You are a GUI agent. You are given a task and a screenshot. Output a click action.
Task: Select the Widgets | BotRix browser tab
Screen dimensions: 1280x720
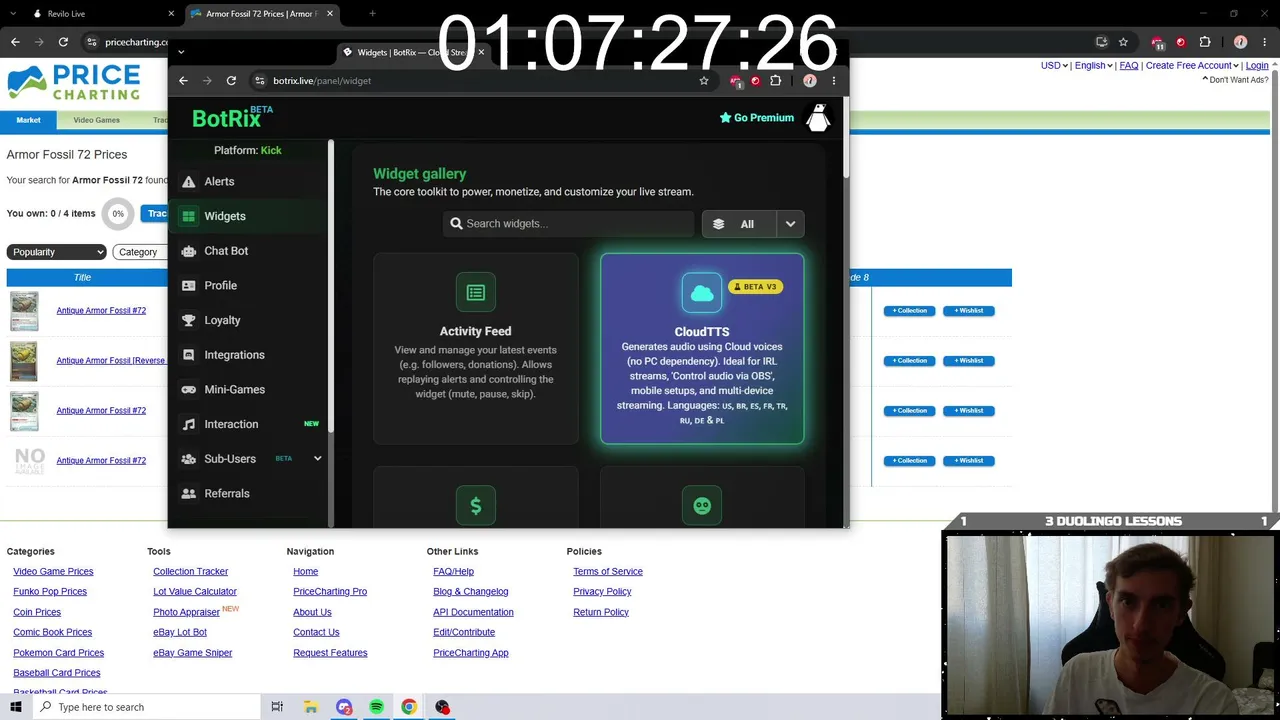(412, 52)
